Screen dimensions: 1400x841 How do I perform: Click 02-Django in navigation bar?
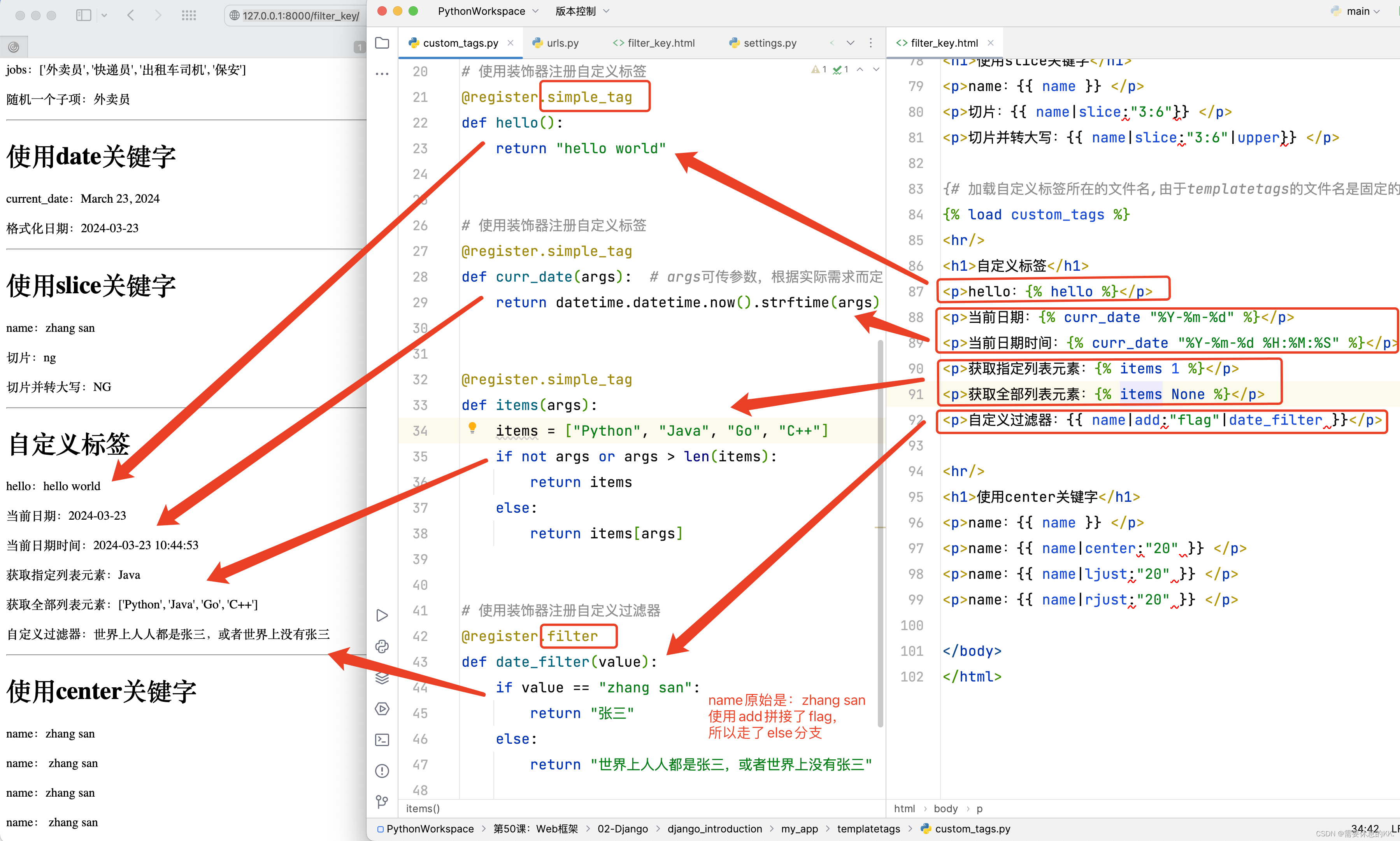(x=622, y=829)
